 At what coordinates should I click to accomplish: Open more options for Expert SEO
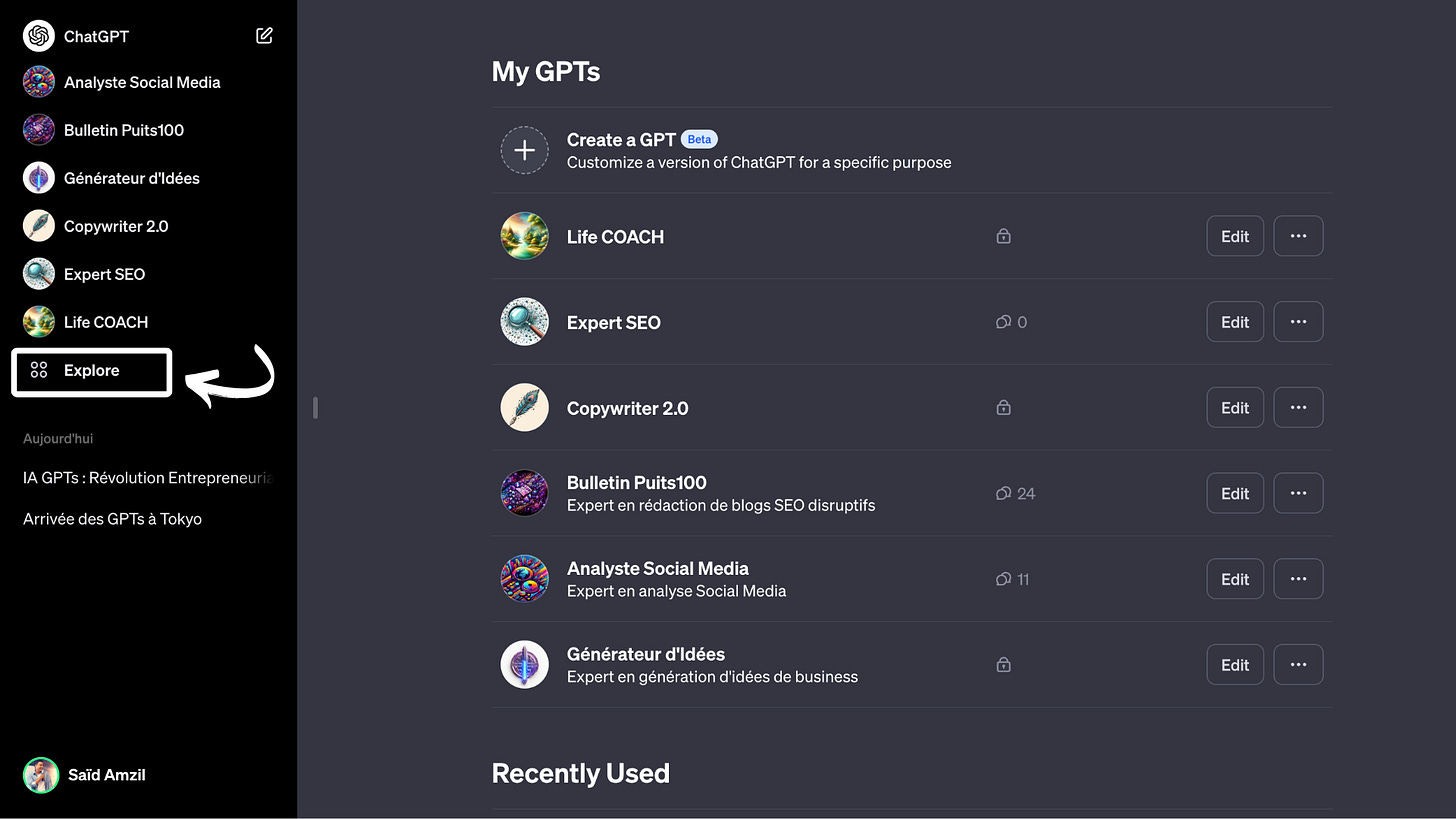click(1298, 322)
